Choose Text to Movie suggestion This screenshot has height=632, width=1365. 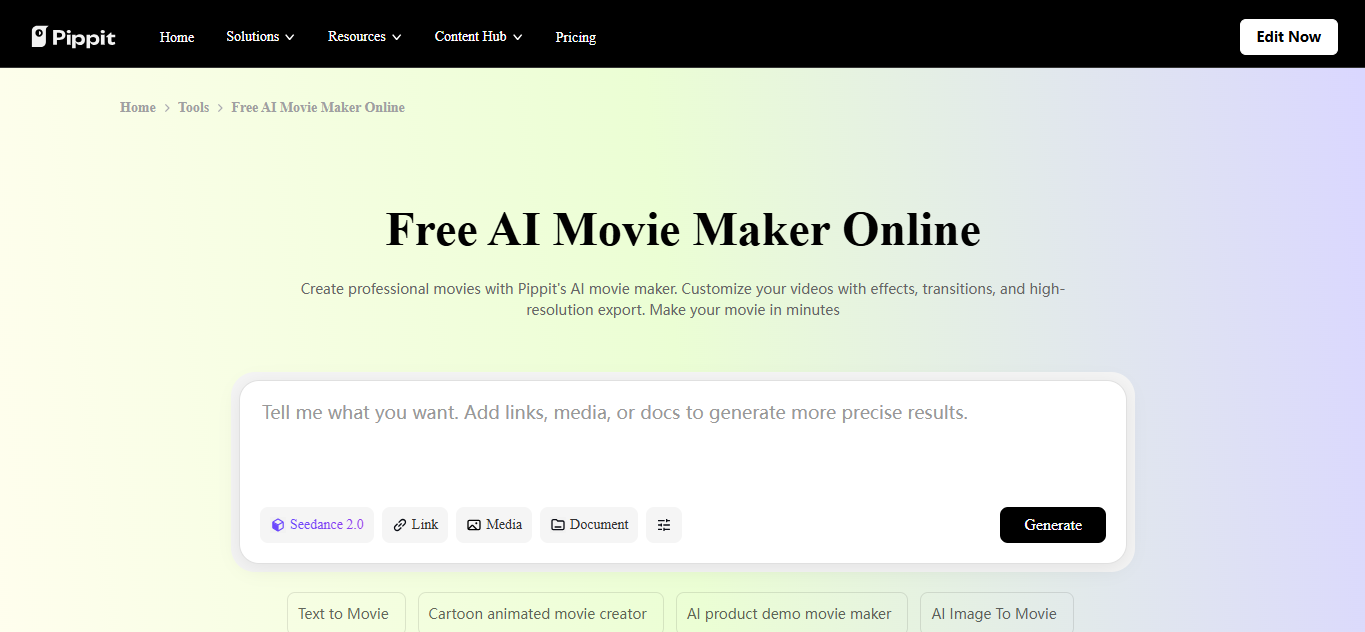[x=346, y=613]
